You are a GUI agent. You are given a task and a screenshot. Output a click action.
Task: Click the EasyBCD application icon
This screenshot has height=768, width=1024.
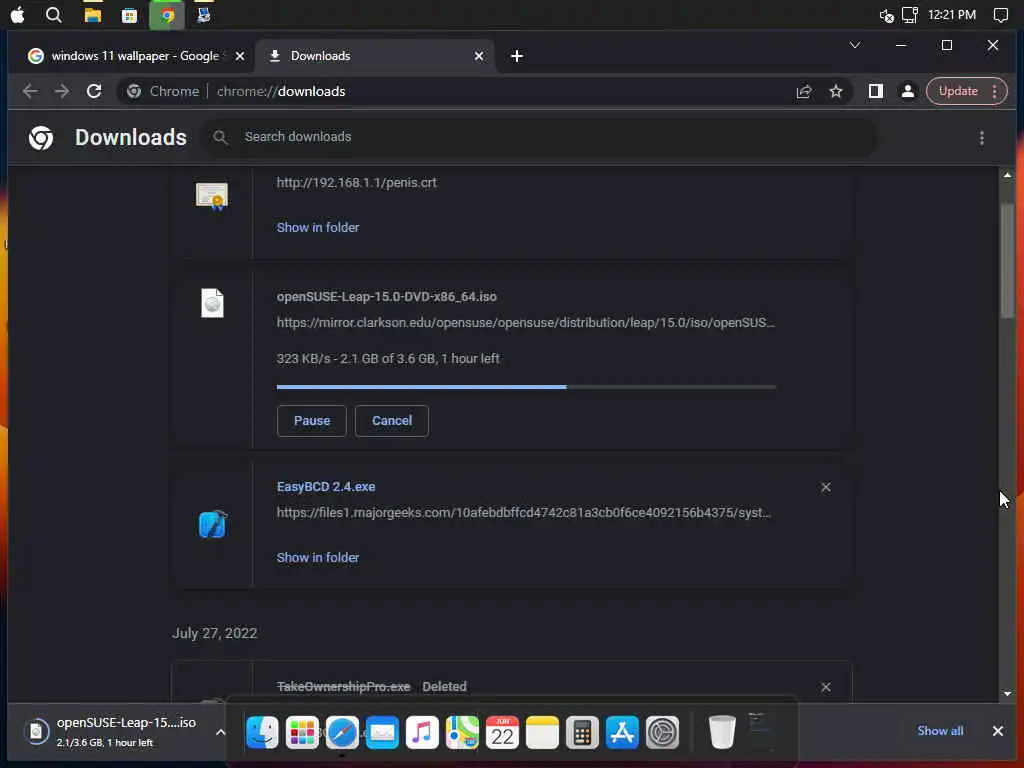tap(212, 524)
